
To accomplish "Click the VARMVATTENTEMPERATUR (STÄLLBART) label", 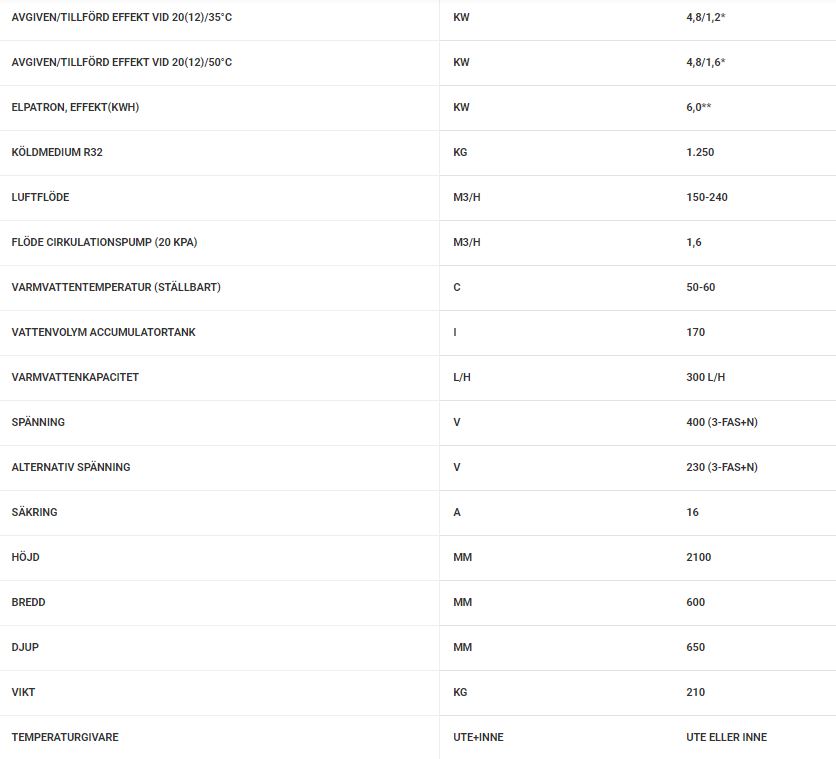I will point(116,287).
